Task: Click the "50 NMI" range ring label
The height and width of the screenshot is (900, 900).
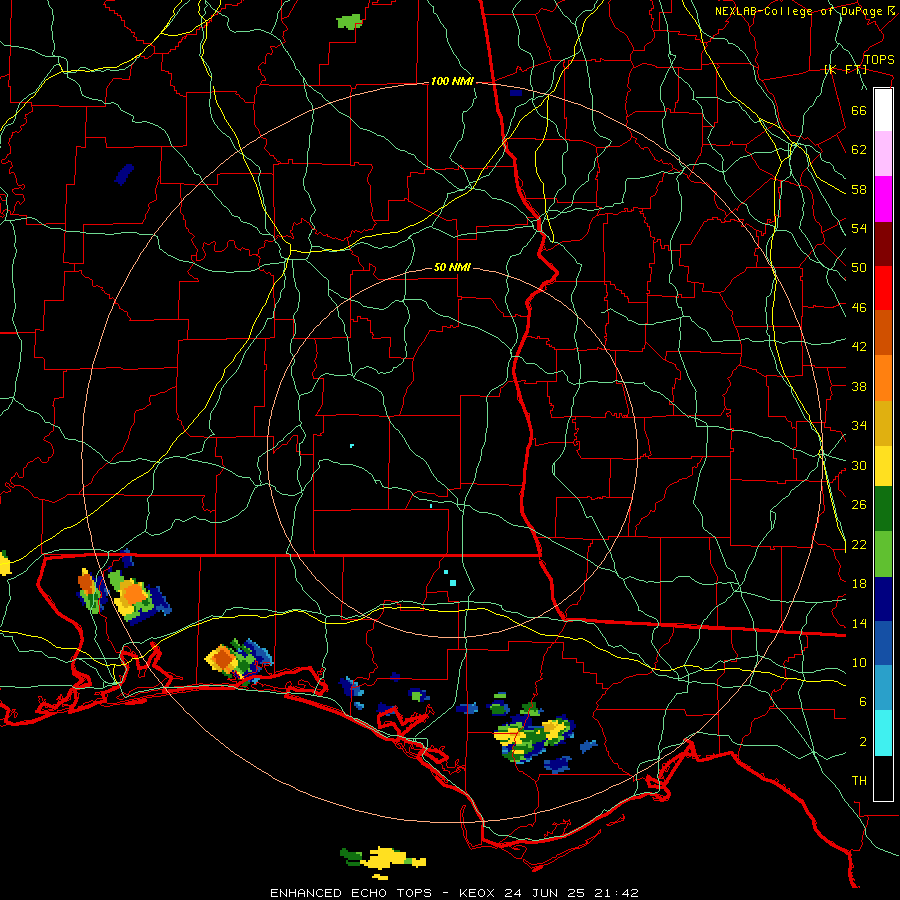Action: (452, 267)
